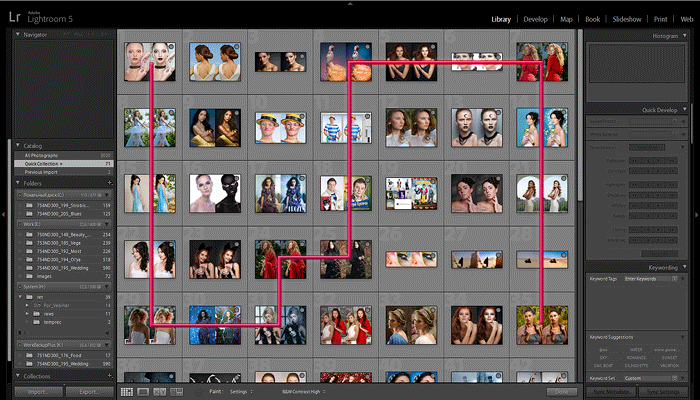
Task: Open the Saved Preset dropdown
Action: [x=654, y=121]
